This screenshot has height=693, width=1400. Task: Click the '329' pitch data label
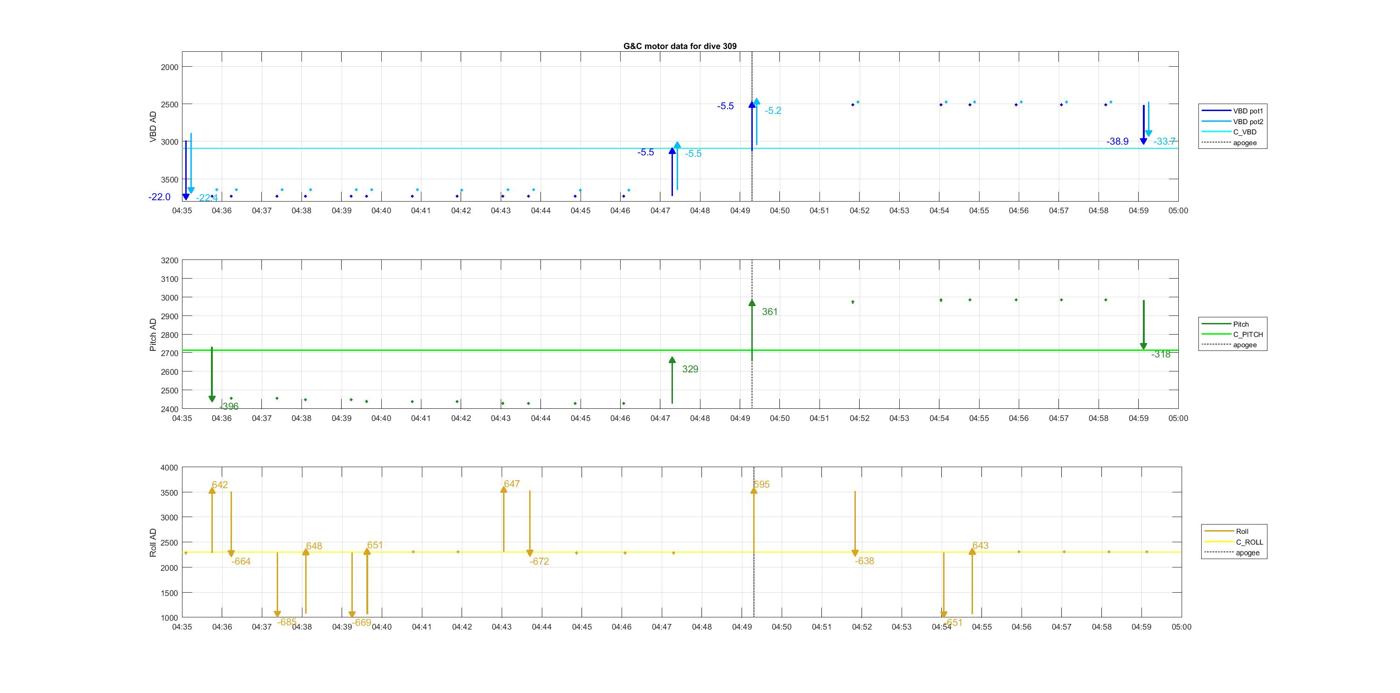pos(690,370)
